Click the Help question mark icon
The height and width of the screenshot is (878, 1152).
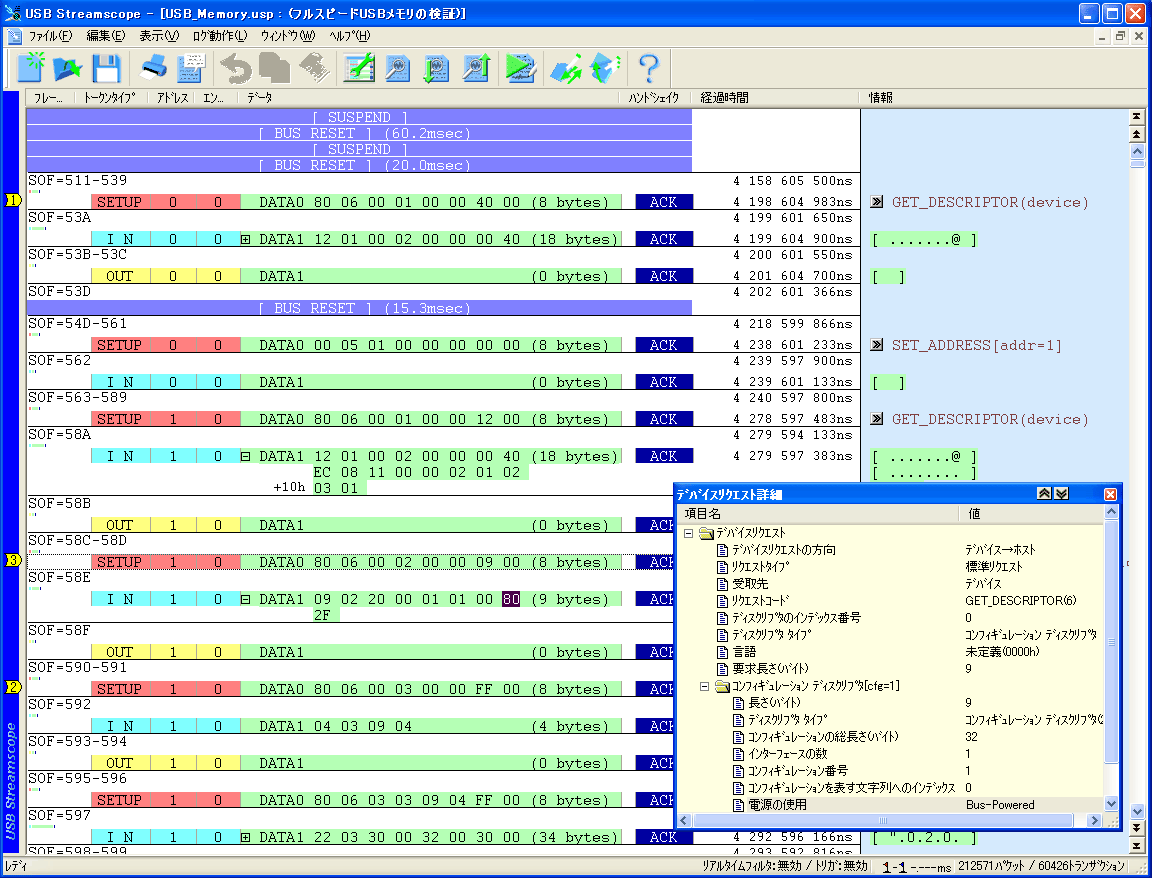tap(649, 68)
